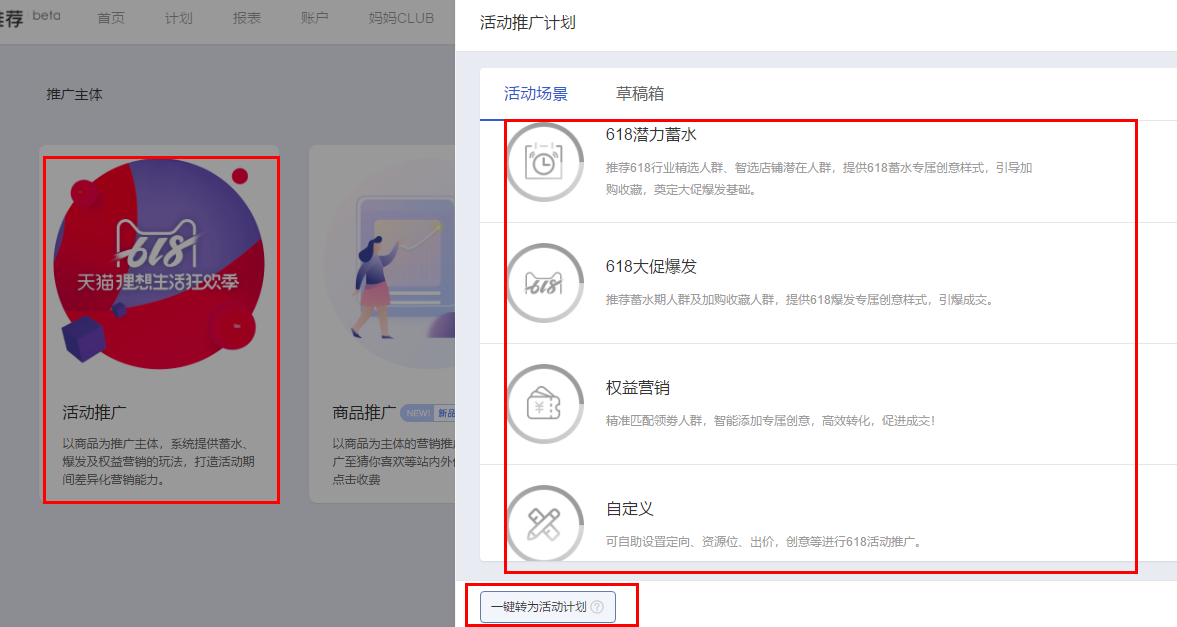
Task: Click the help question mark on 一键转为活动计划
Action: 597,607
